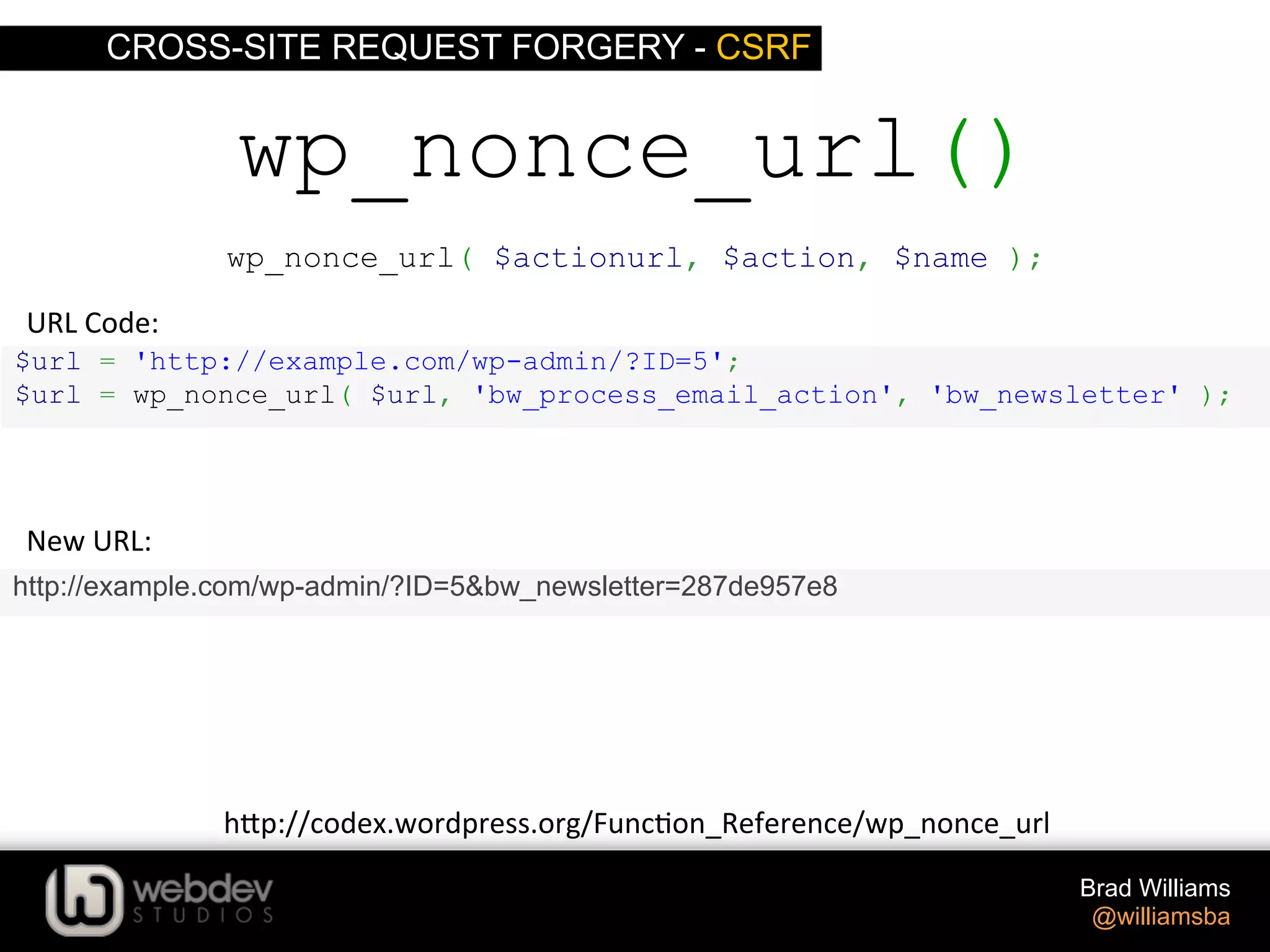Click the 'webdev STUDIOS' wordmark text
Image resolution: width=1270 pixels, height=952 pixels.
coord(203,898)
